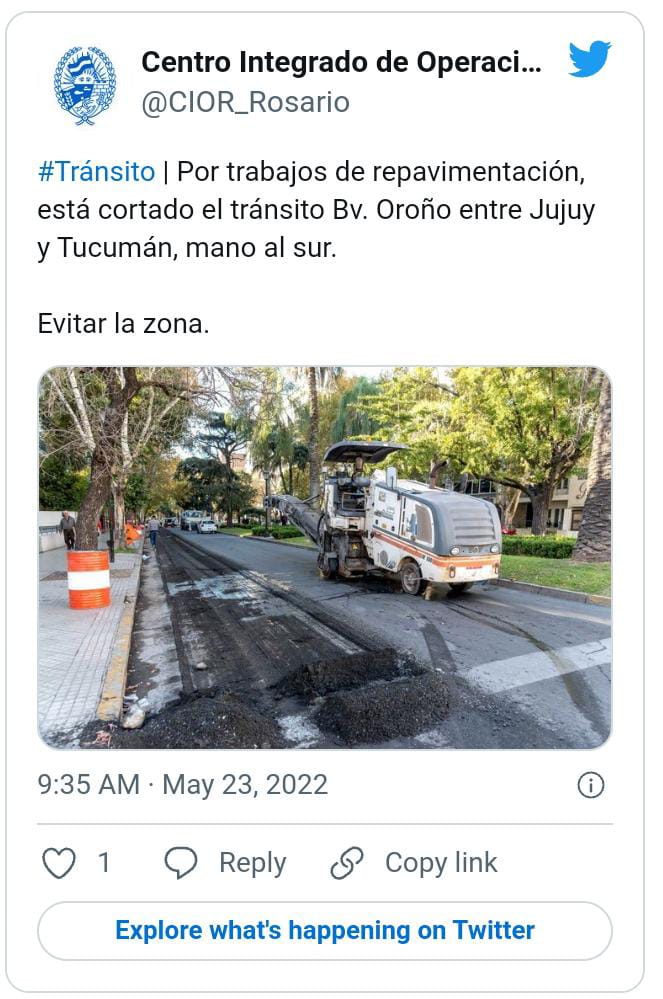Click the like count number 1
Viewport: 663px width, 999px height.
[x=104, y=863]
